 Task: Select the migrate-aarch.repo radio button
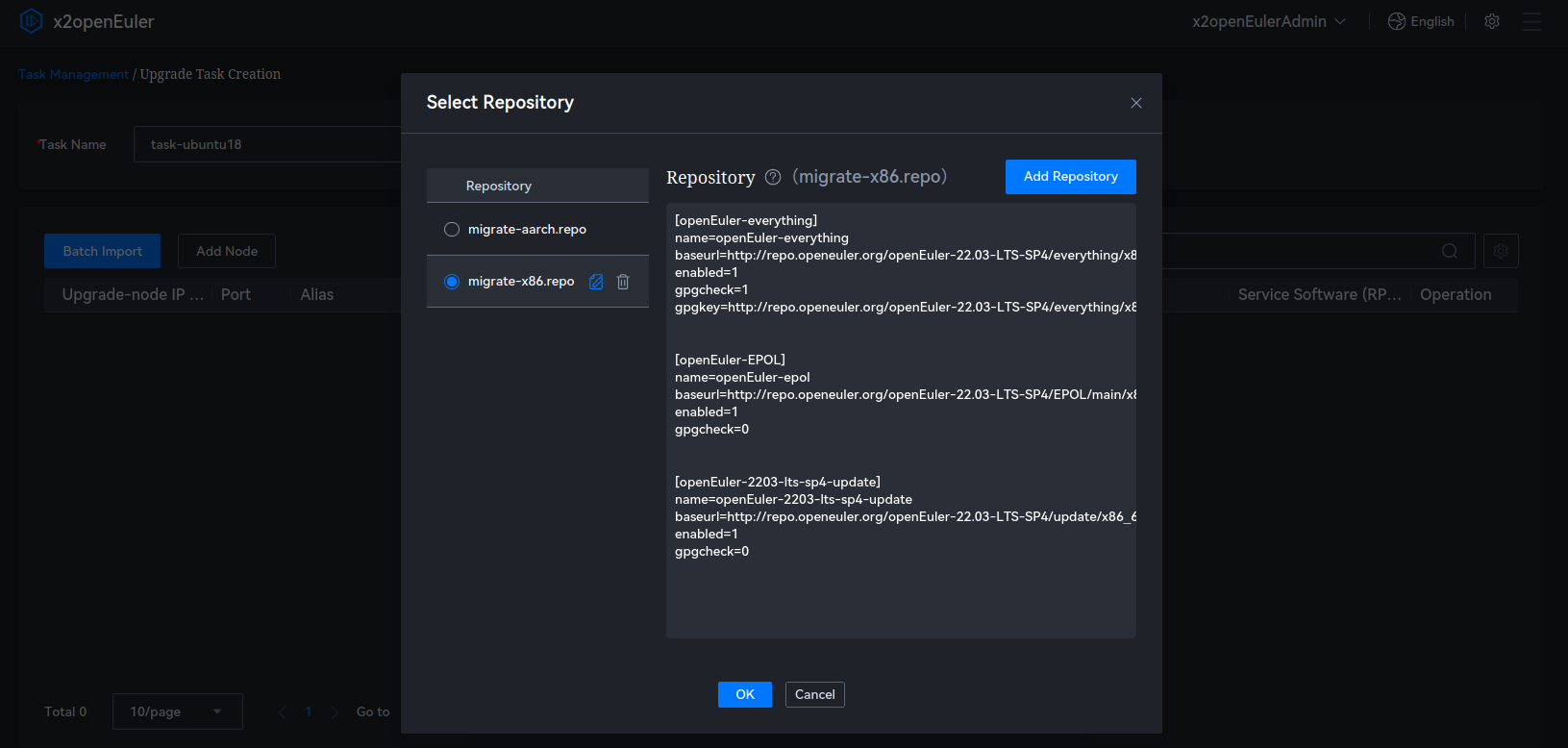click(452, 230)
